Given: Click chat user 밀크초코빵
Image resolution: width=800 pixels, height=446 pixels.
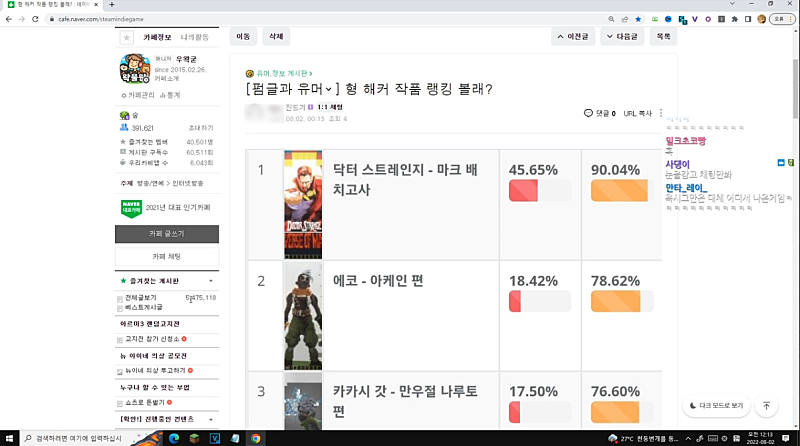Looking at the screenshot, I should pyautogui.click(x=686, y=141).
